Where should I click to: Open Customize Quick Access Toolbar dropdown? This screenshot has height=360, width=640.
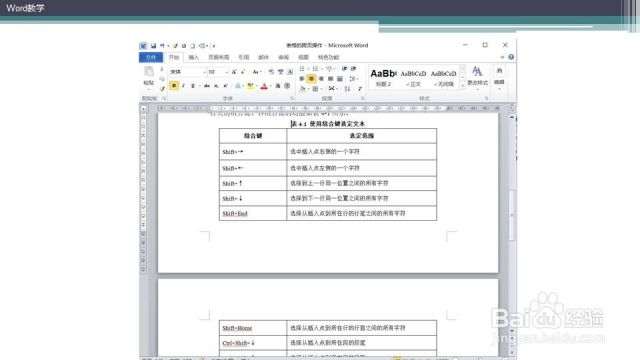point(214,46)
